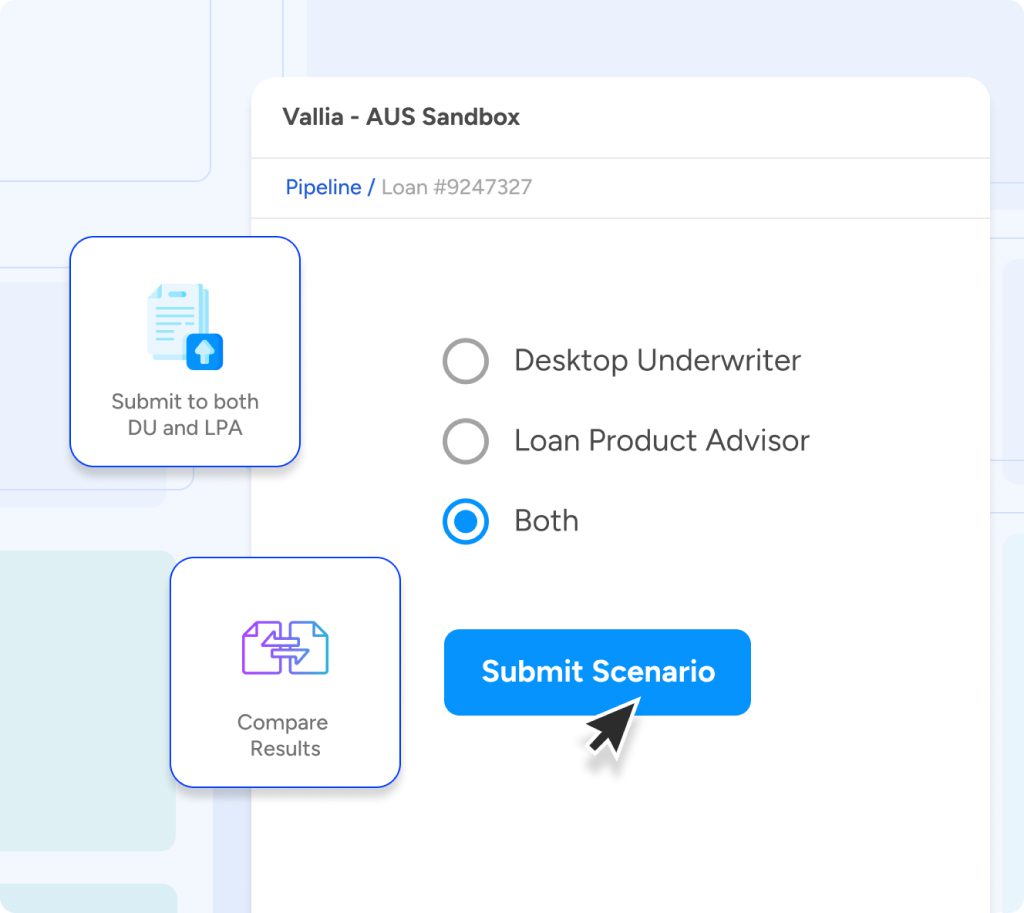Click the Loan Product Advisor label text
The image size is (1024, 913).
662,441
